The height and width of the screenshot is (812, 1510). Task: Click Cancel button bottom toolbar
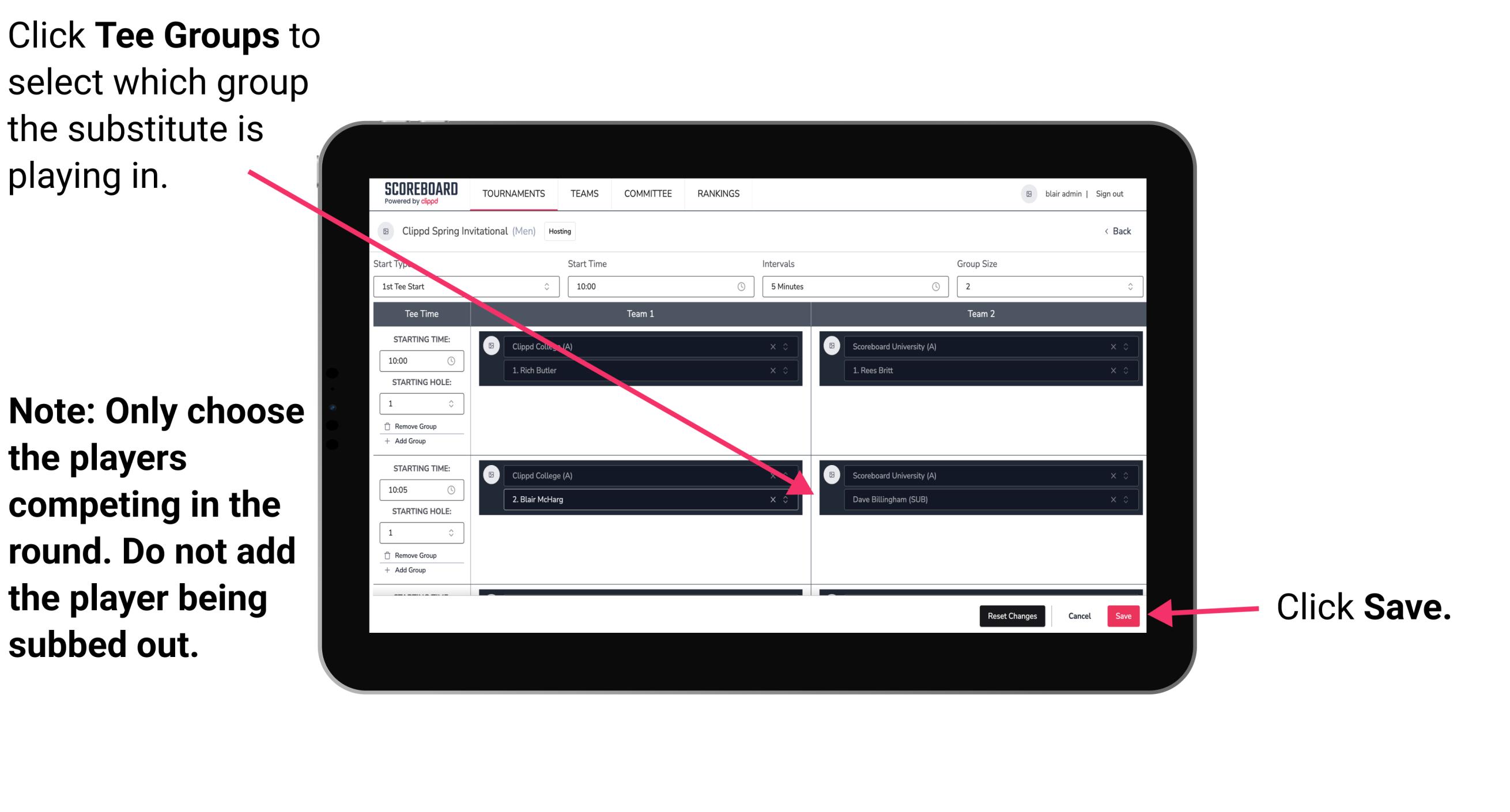pyautogui.click(x=1079, y=614)
